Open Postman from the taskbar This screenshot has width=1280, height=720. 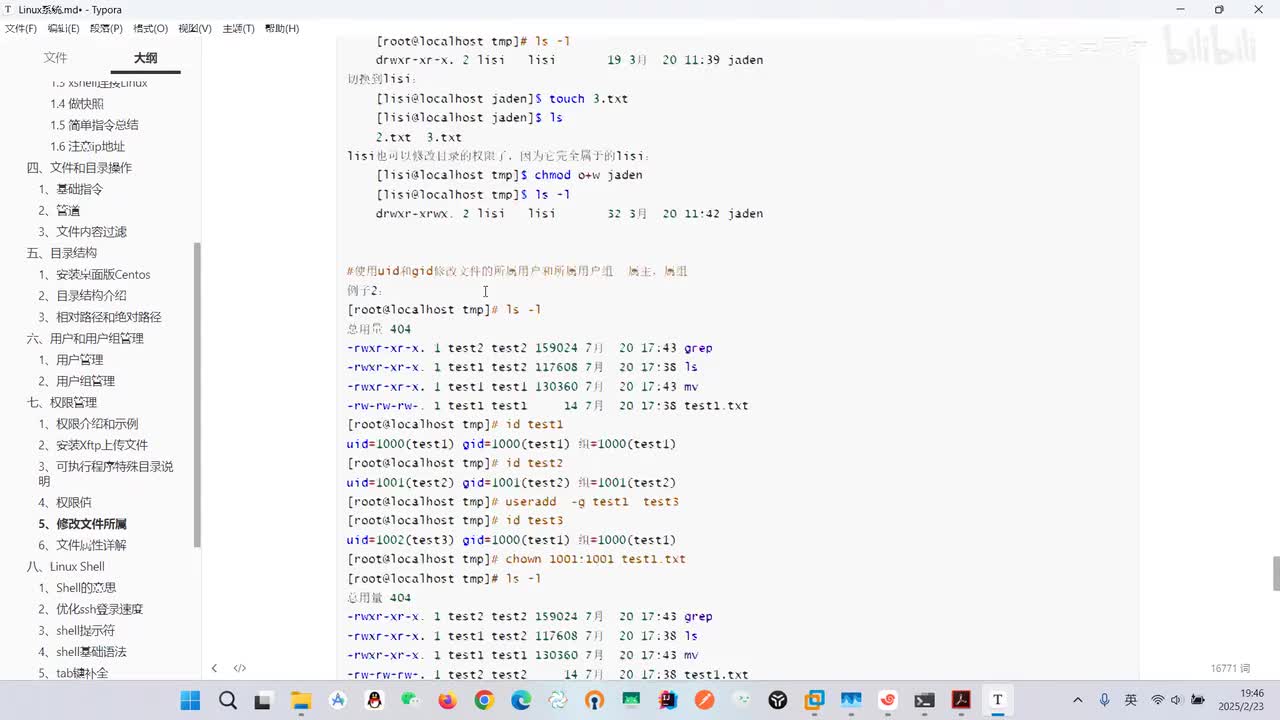click(x=705, y=700)
